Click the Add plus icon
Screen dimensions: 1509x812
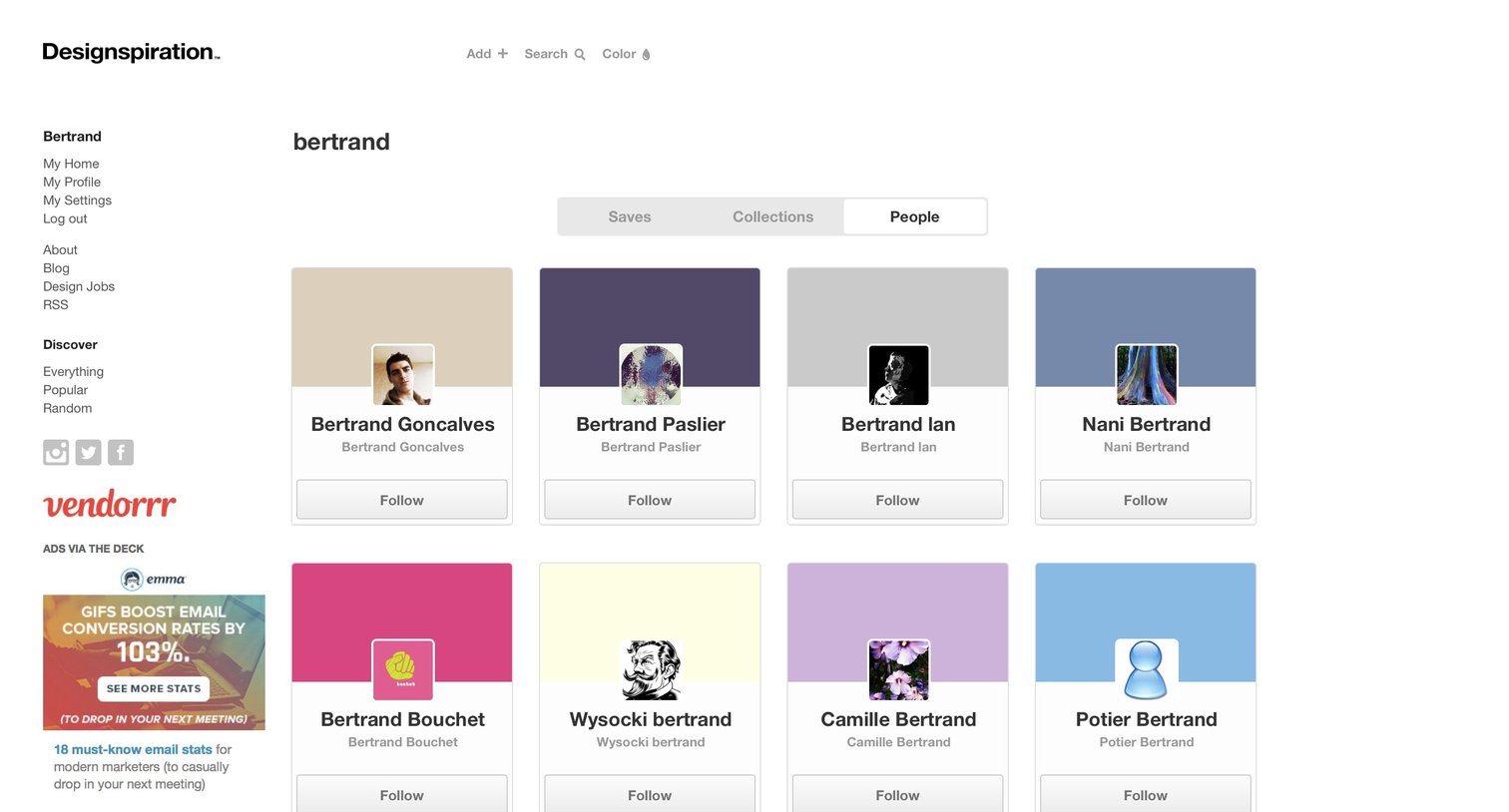503,54
